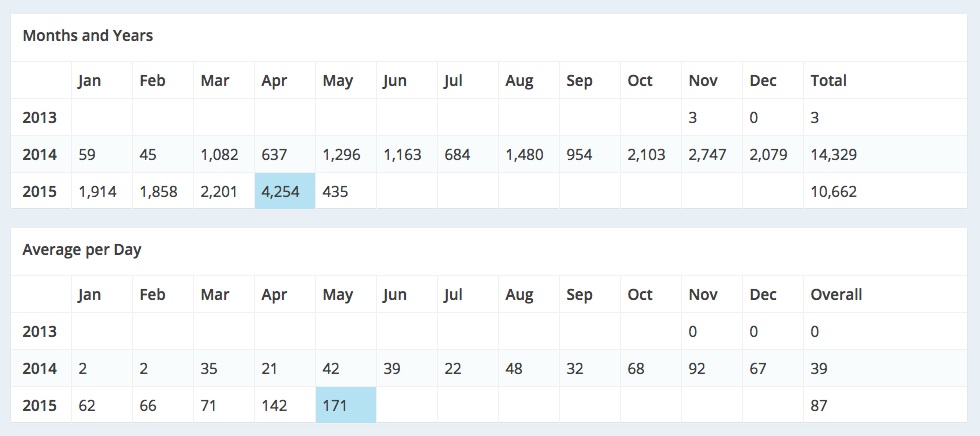Click the Total column header

[829, 81]
